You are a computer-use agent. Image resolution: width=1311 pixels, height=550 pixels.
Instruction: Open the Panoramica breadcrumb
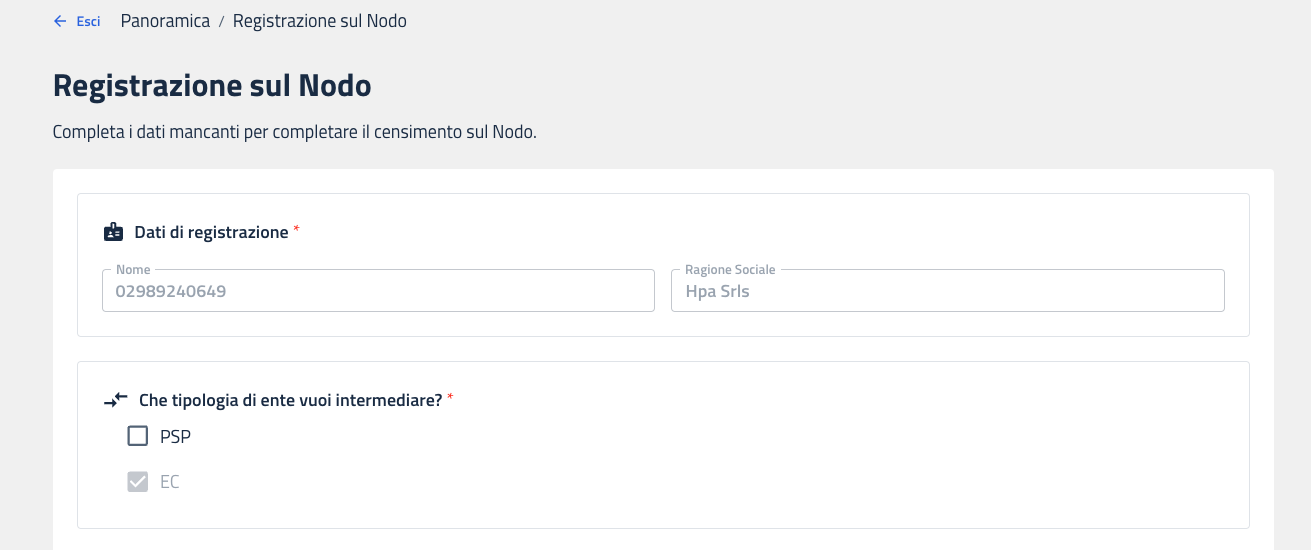click(x=165, y=21)
